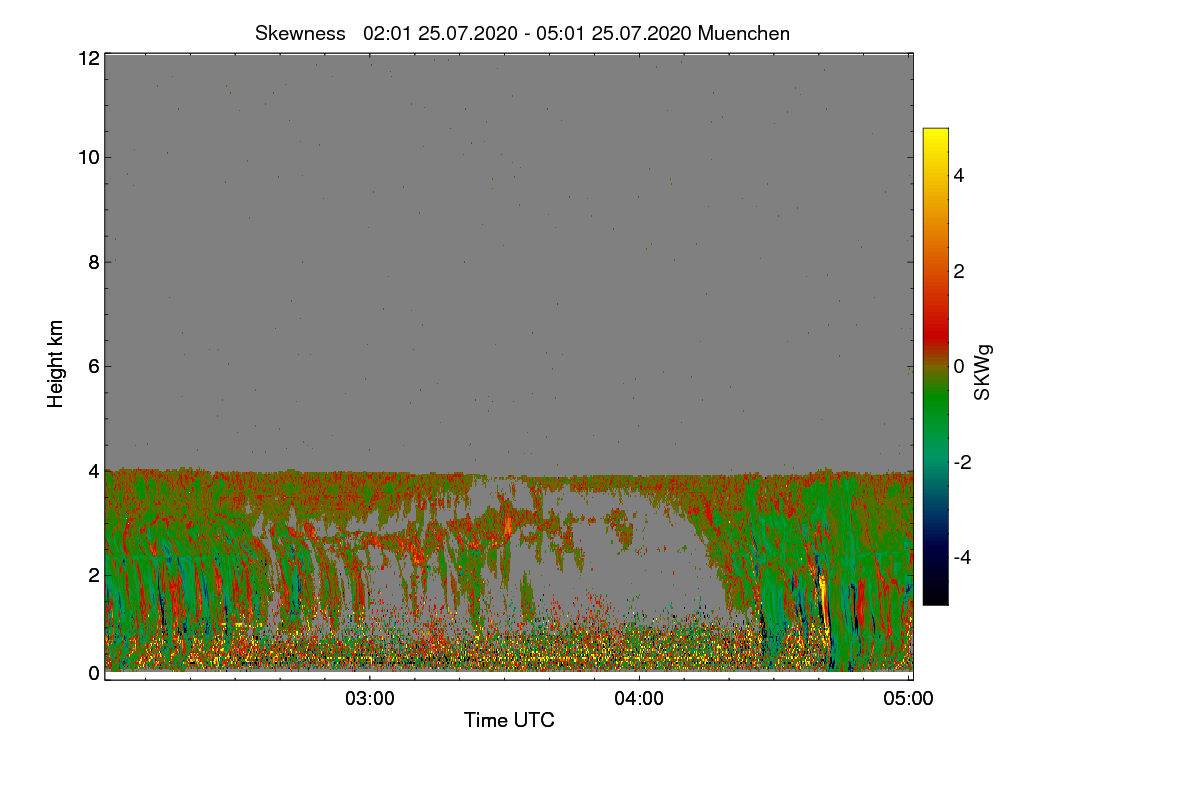This screenshot has width=1200, height=800.
Task: Click the height axis tick label "8"
Action: click(x=93, y=262)
